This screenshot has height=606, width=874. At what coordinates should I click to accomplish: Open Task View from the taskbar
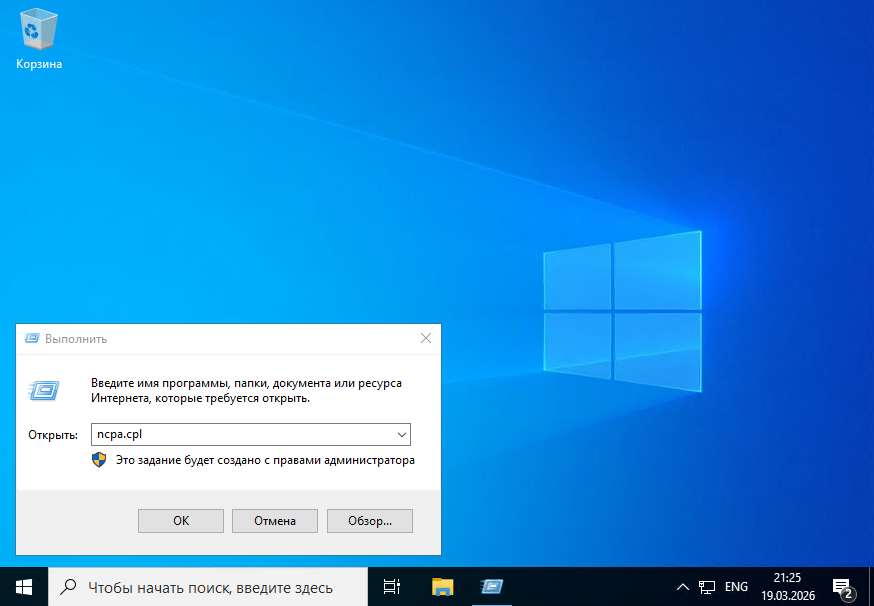tap(392, 587)
